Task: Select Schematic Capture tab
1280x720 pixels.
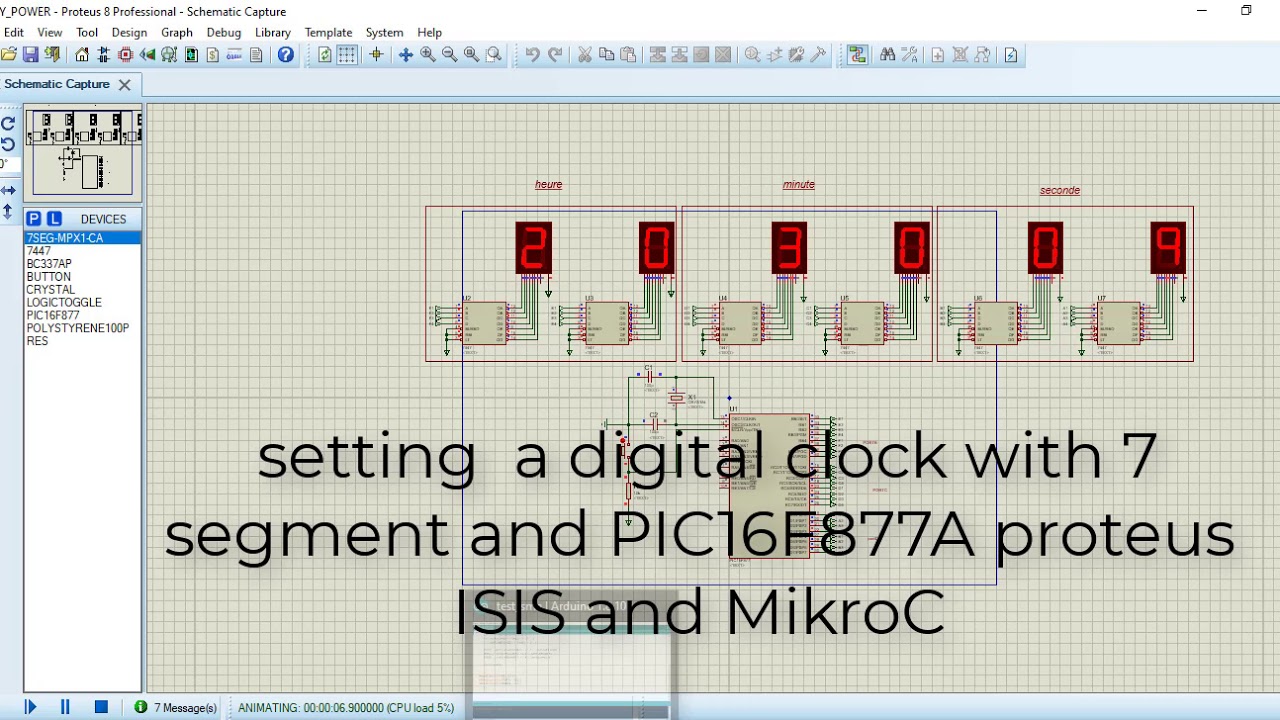Action: (x=57, y=84)
